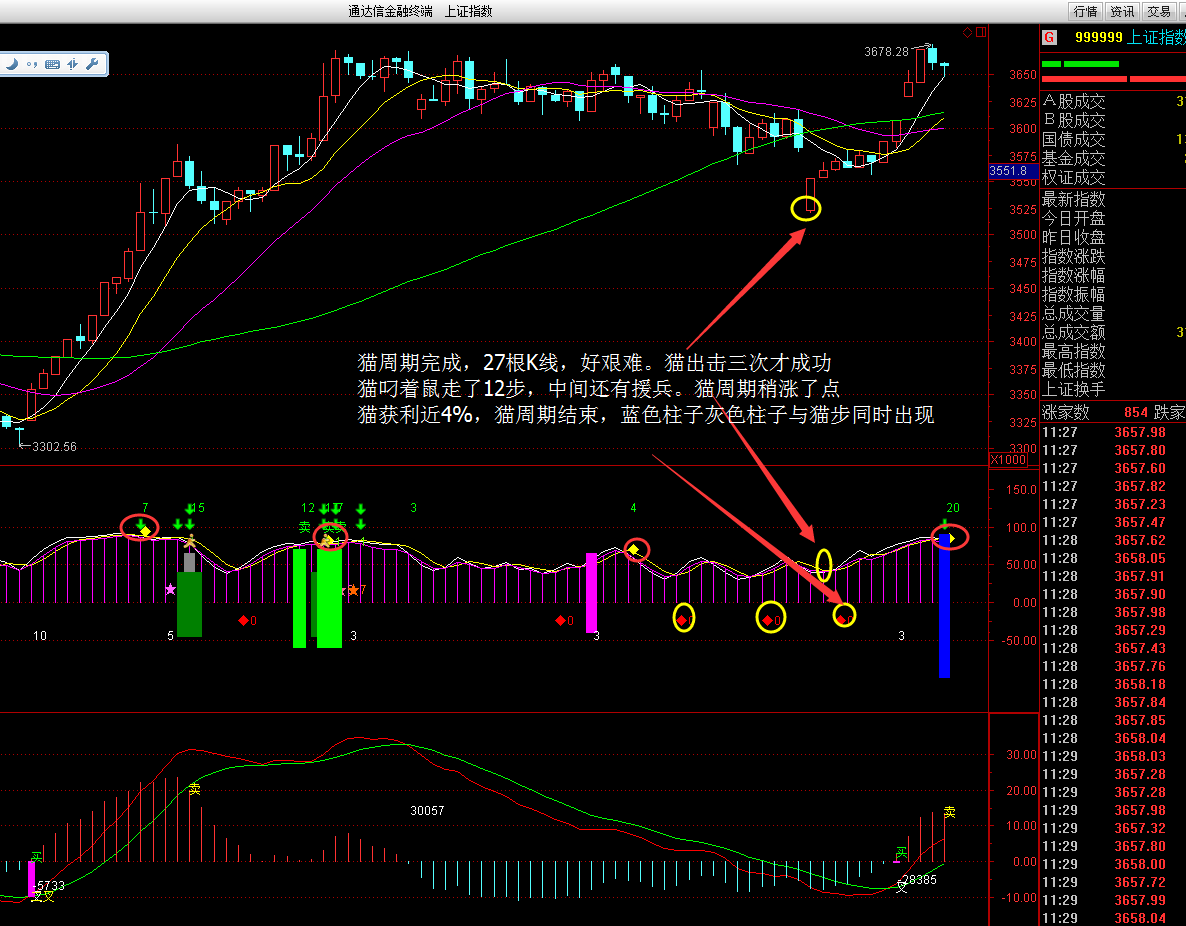Click the red diamond icon above the price axis
Viewport: 1186px width, 926px height.
[x=967, y=33]
